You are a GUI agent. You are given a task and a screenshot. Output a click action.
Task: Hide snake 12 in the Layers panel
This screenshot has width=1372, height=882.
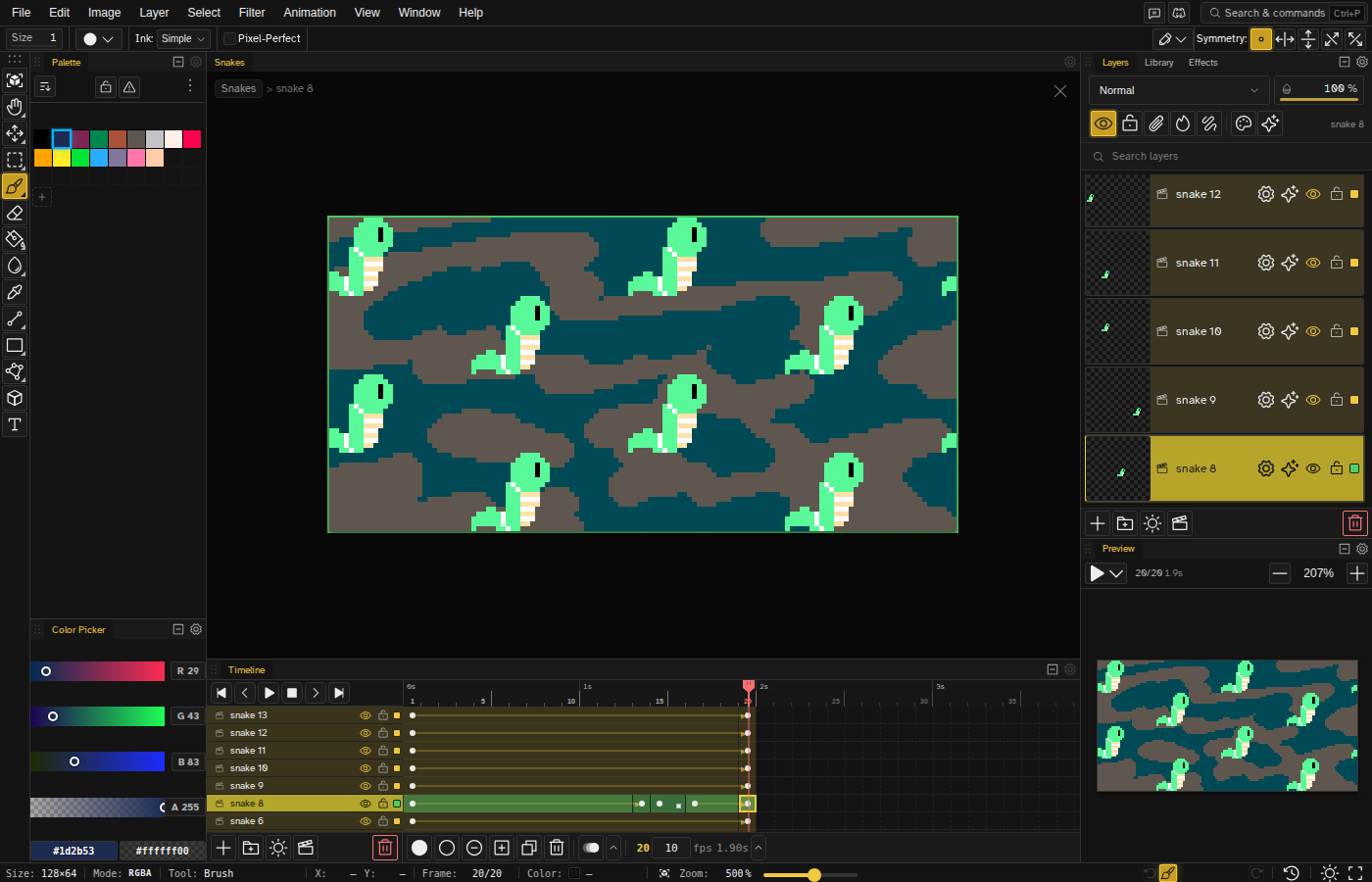point(1313,194)
